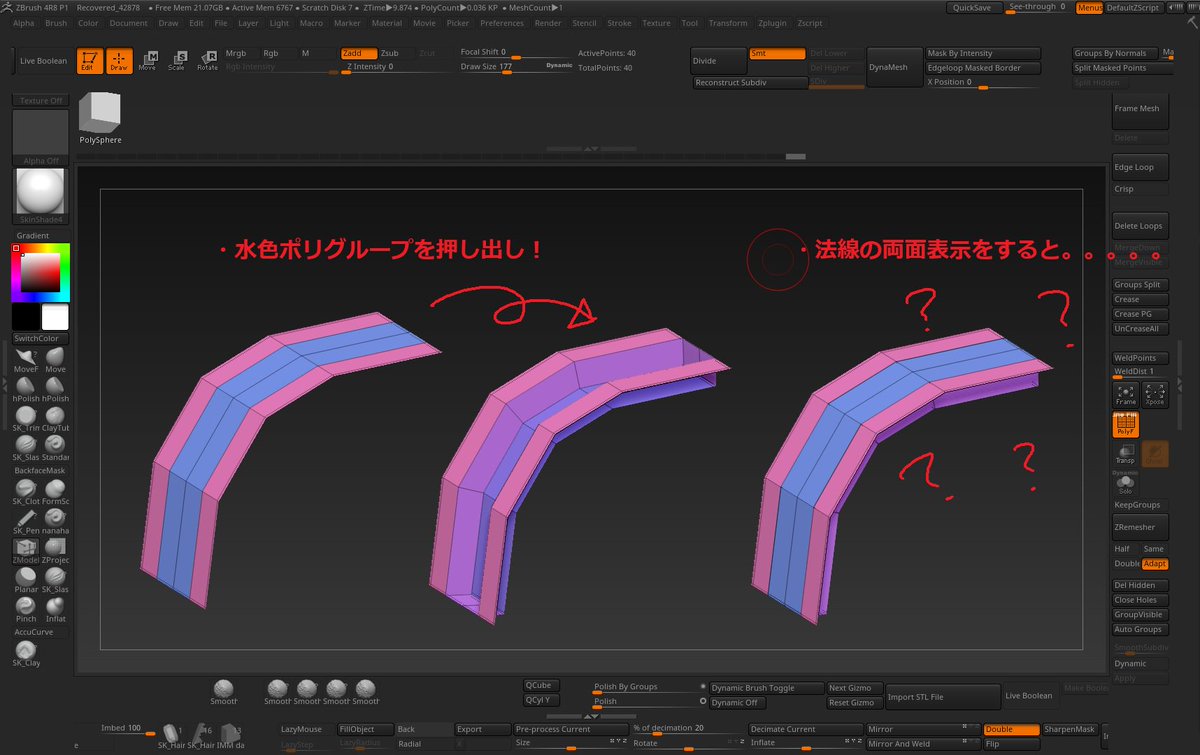The image size is (1200, 755).
Task: Select the ZProject brush
Action: point(55,550)
